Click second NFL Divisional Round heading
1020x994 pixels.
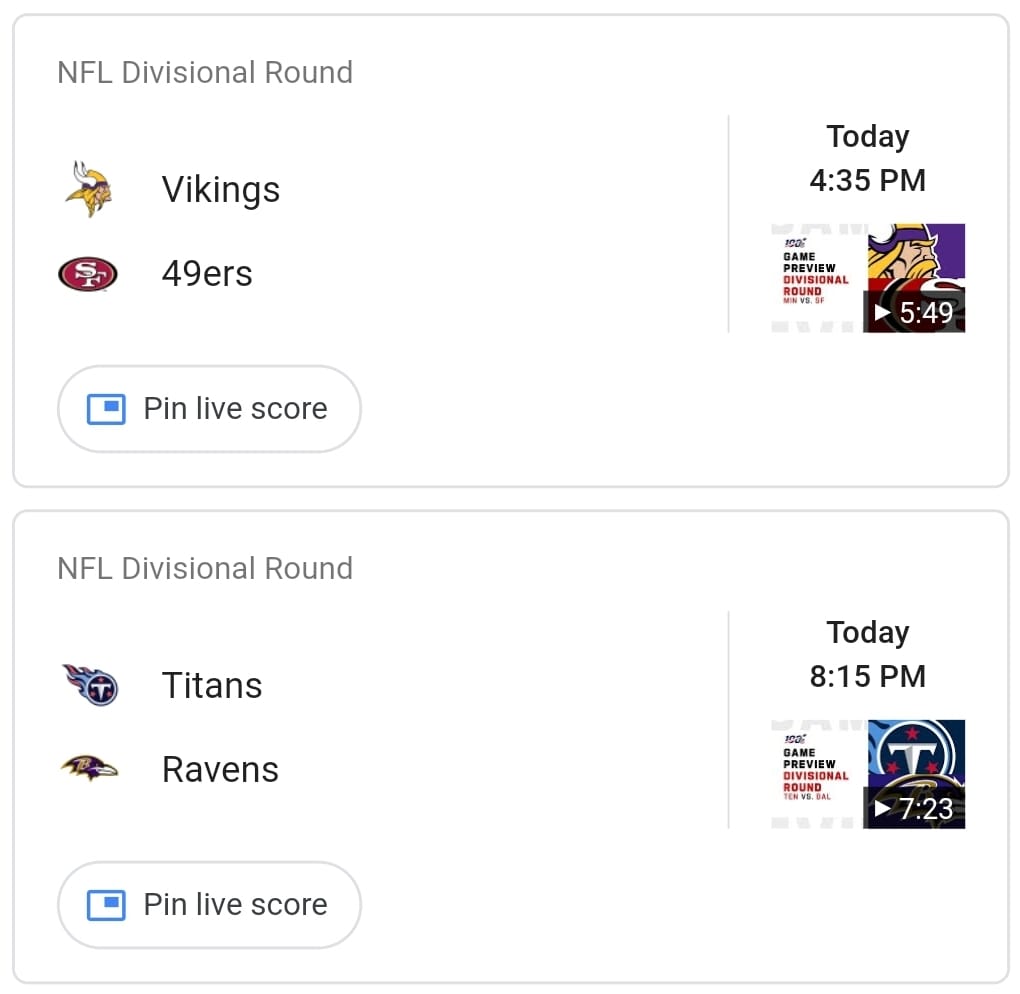point(205,568)
